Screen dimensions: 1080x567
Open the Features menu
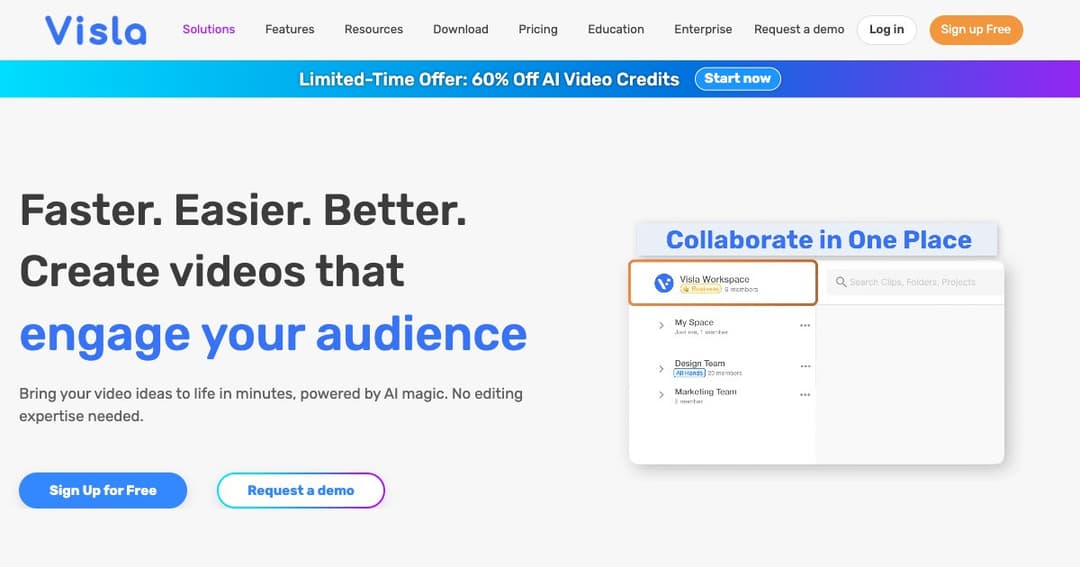289,29
